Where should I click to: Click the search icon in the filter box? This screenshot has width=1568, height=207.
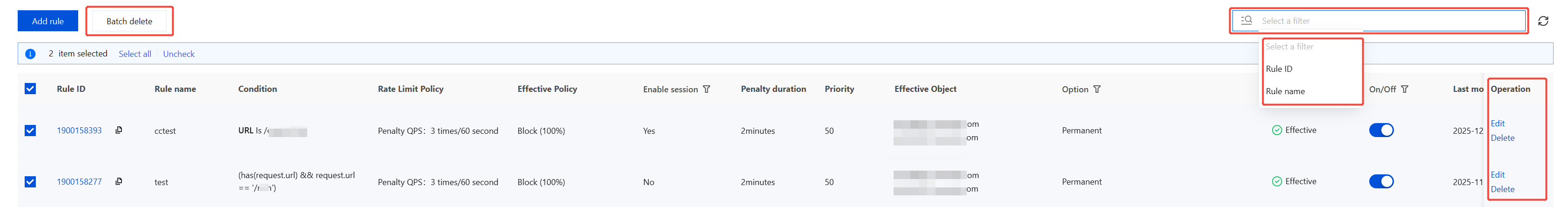1246,21
